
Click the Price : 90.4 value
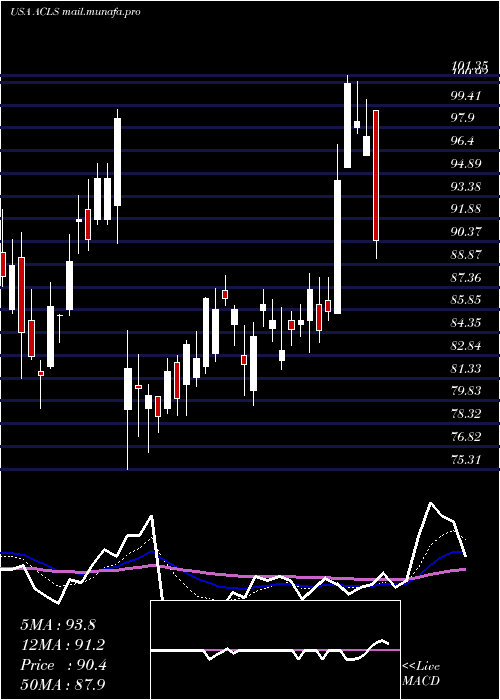tap(63, 665)
